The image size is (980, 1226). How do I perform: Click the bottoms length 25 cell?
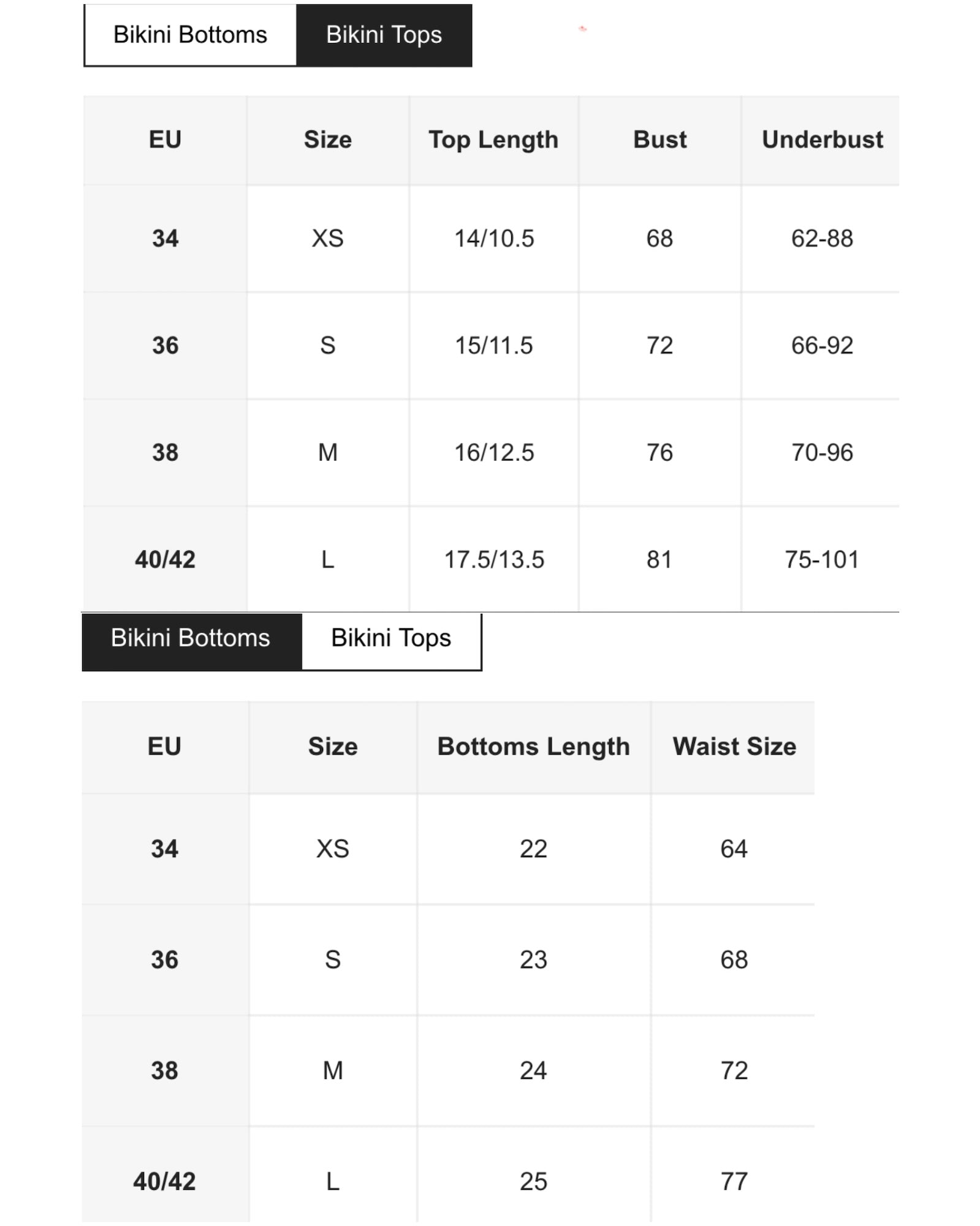point(533,1181)
